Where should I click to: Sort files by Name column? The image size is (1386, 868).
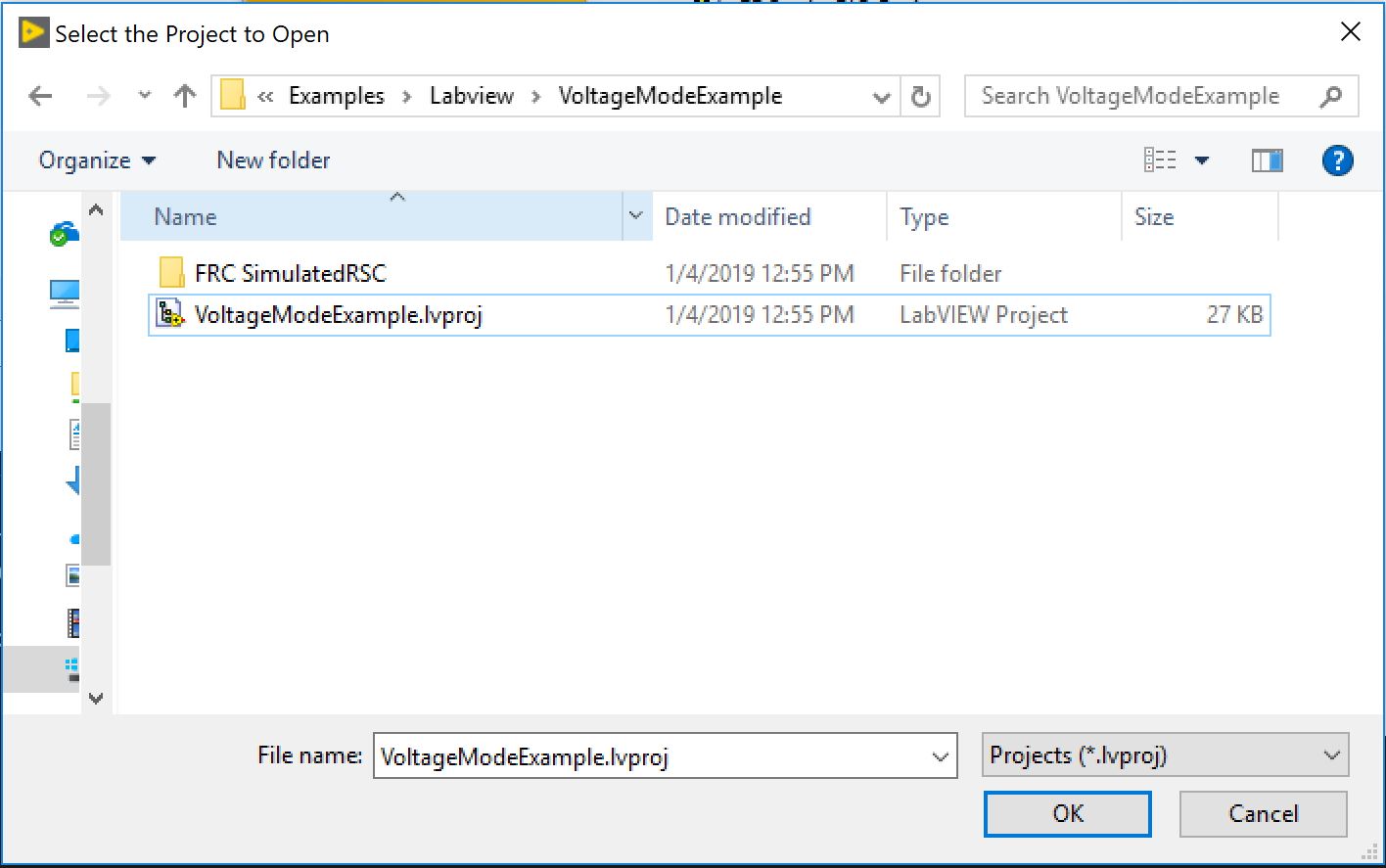click(372, 216)
